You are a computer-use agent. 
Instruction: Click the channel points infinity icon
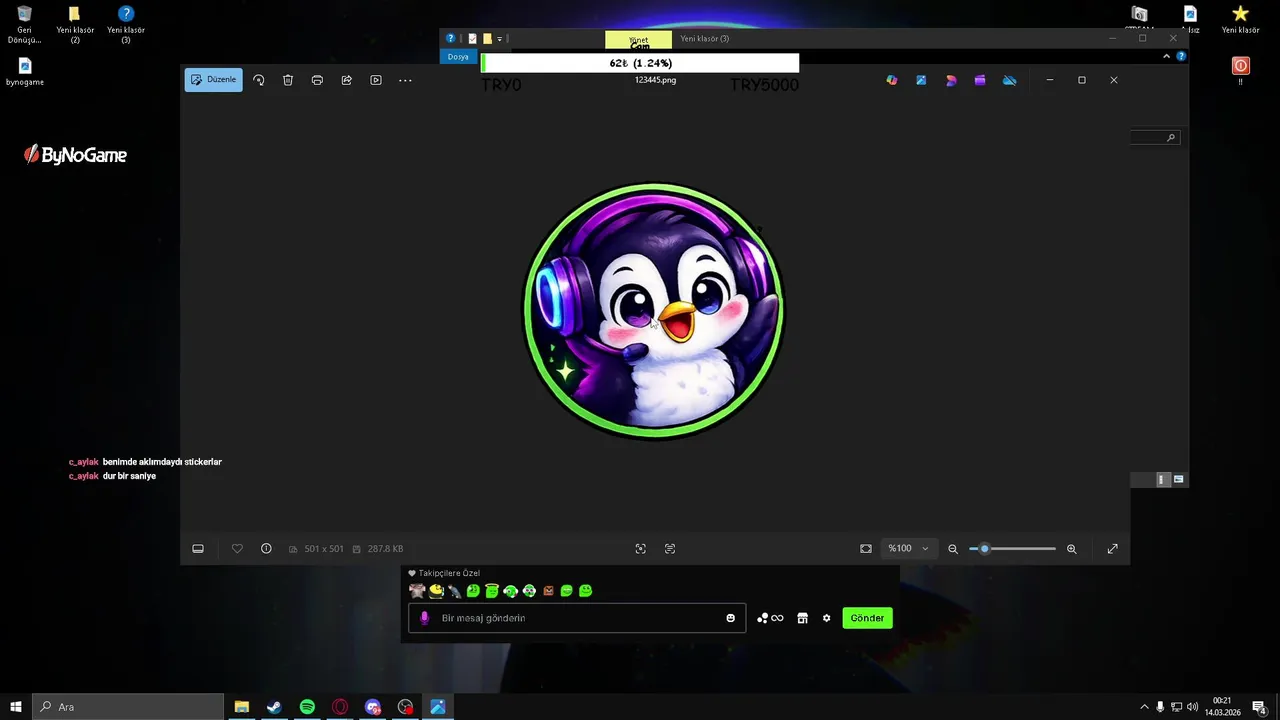pyautogui.click(x=770, y=618)
